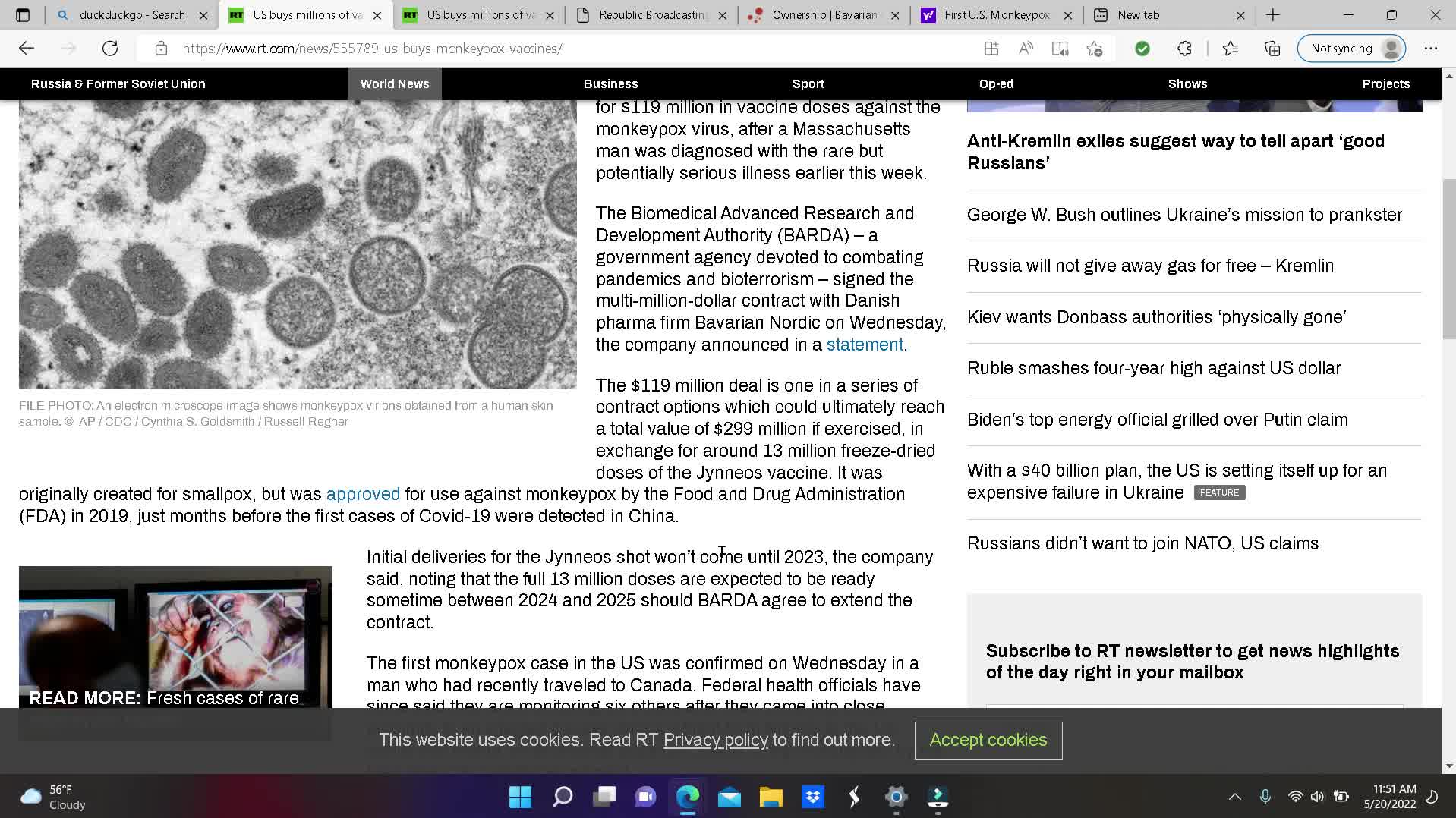Open taskbar Search

[563, 797]
